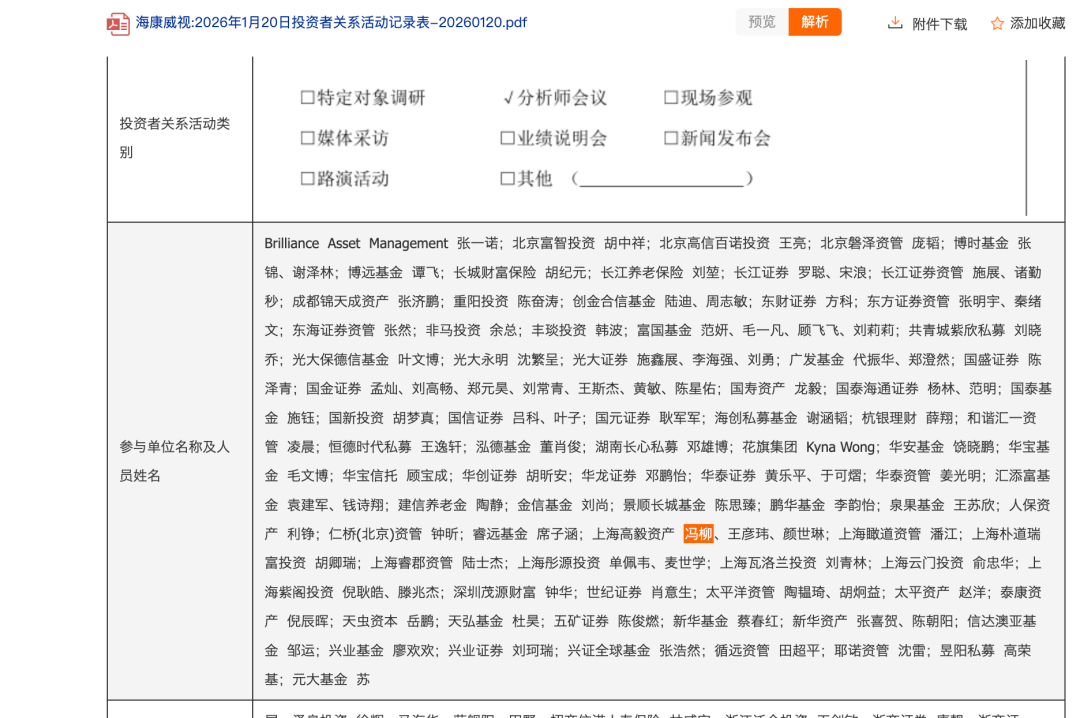Screen dimensions: 1080x718
Task: Click 添加收藏 to favorite this document
Action: click(1037, 22)
